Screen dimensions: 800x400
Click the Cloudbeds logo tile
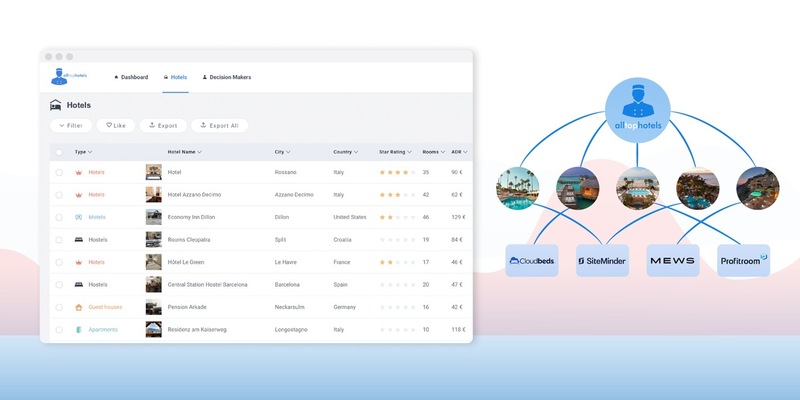(532, 261)
